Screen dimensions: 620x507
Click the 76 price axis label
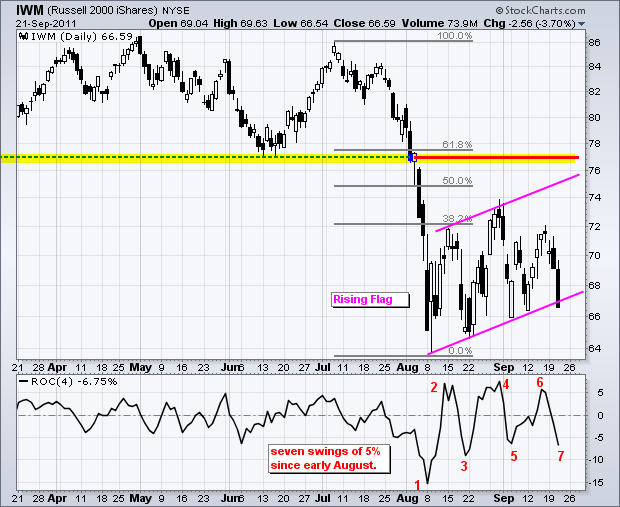tap(595, 170)
